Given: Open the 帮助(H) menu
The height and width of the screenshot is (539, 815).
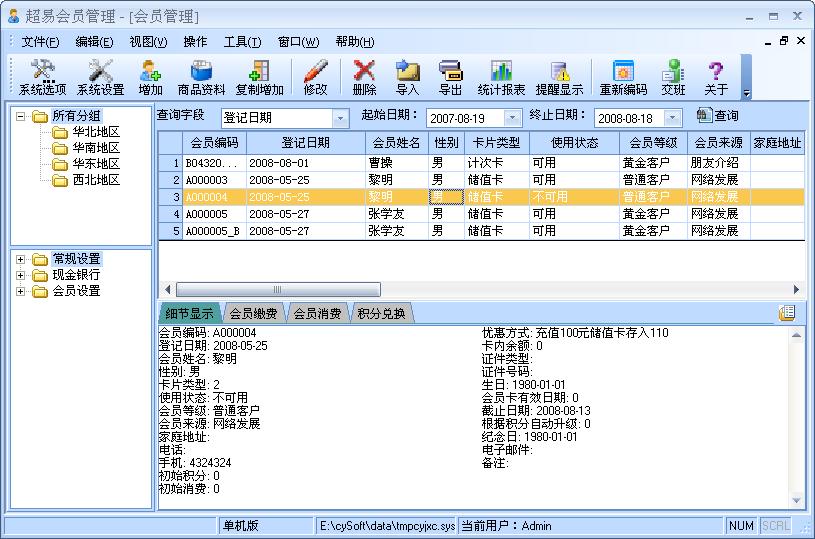Looking at the screenshot, I should click(x=355, y=42).
